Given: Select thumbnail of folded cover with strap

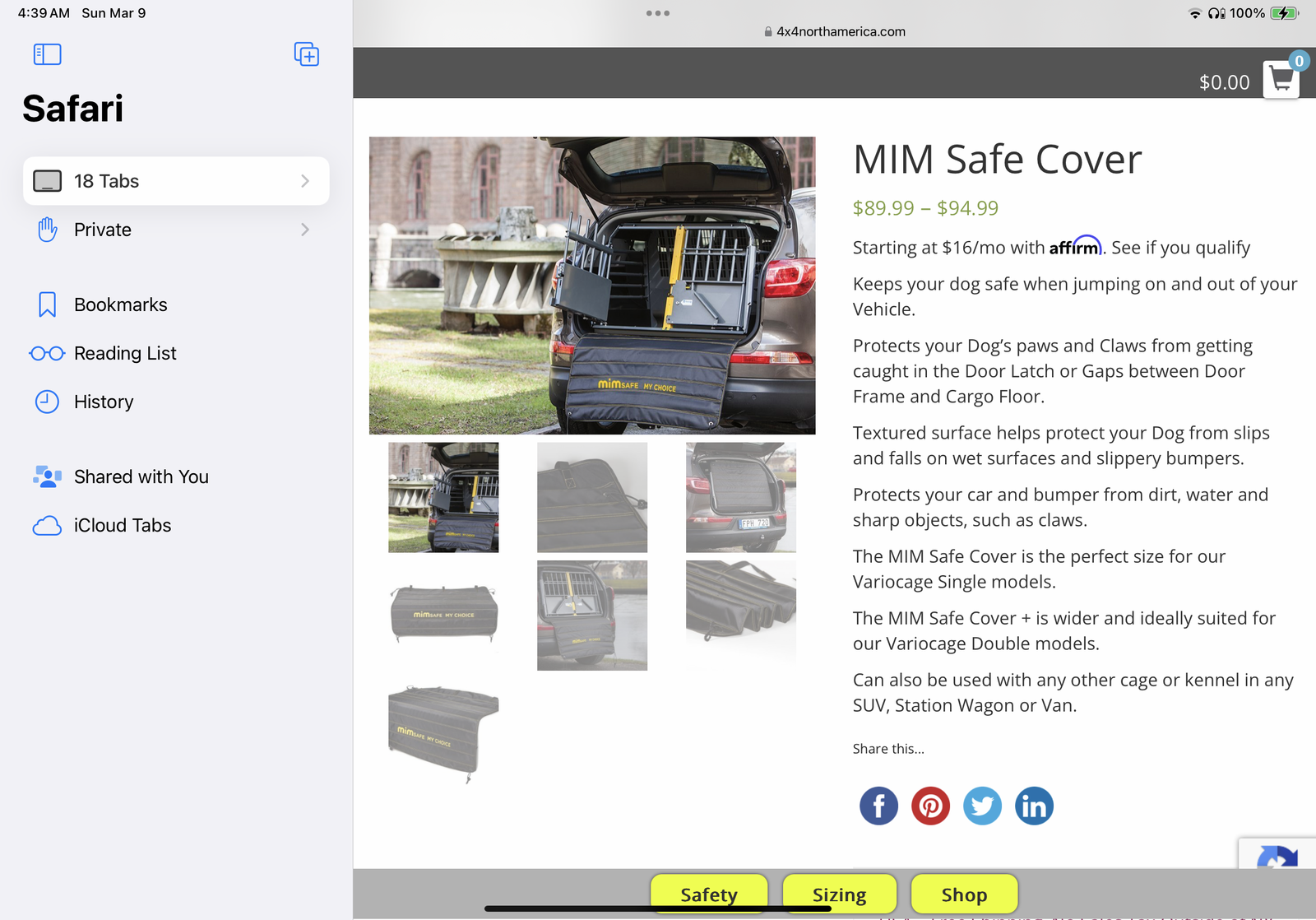Looking at the screenshot, I should 592,497.
